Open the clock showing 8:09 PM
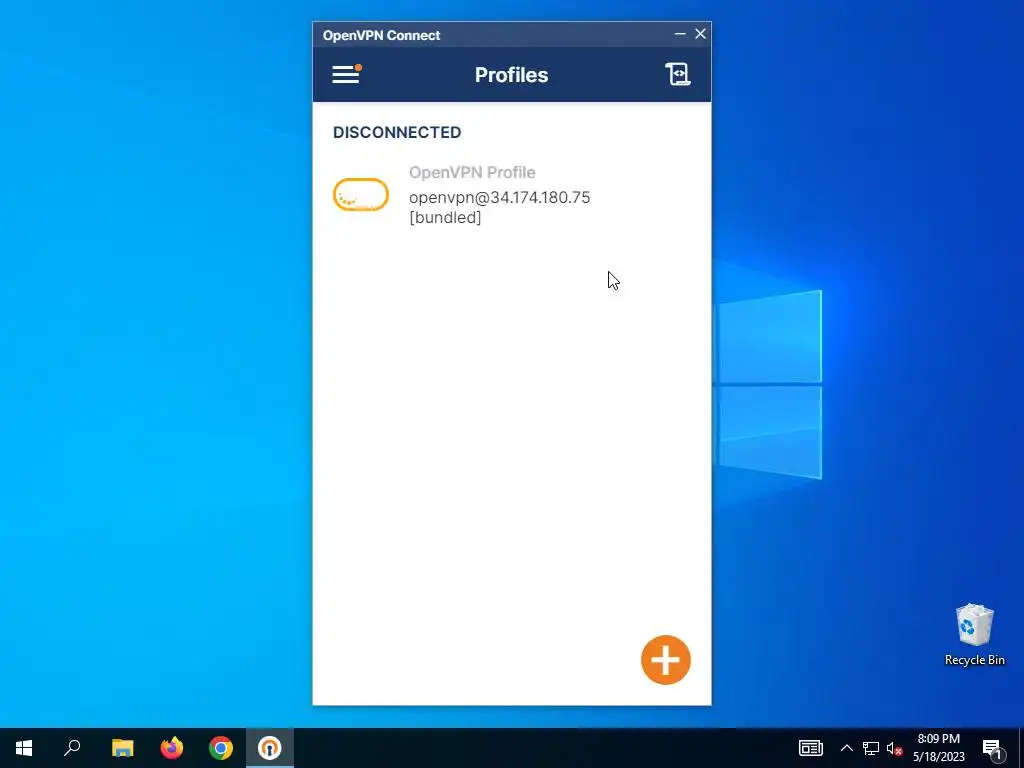Viewport: 1024px width, 768px height. (938, 748)
